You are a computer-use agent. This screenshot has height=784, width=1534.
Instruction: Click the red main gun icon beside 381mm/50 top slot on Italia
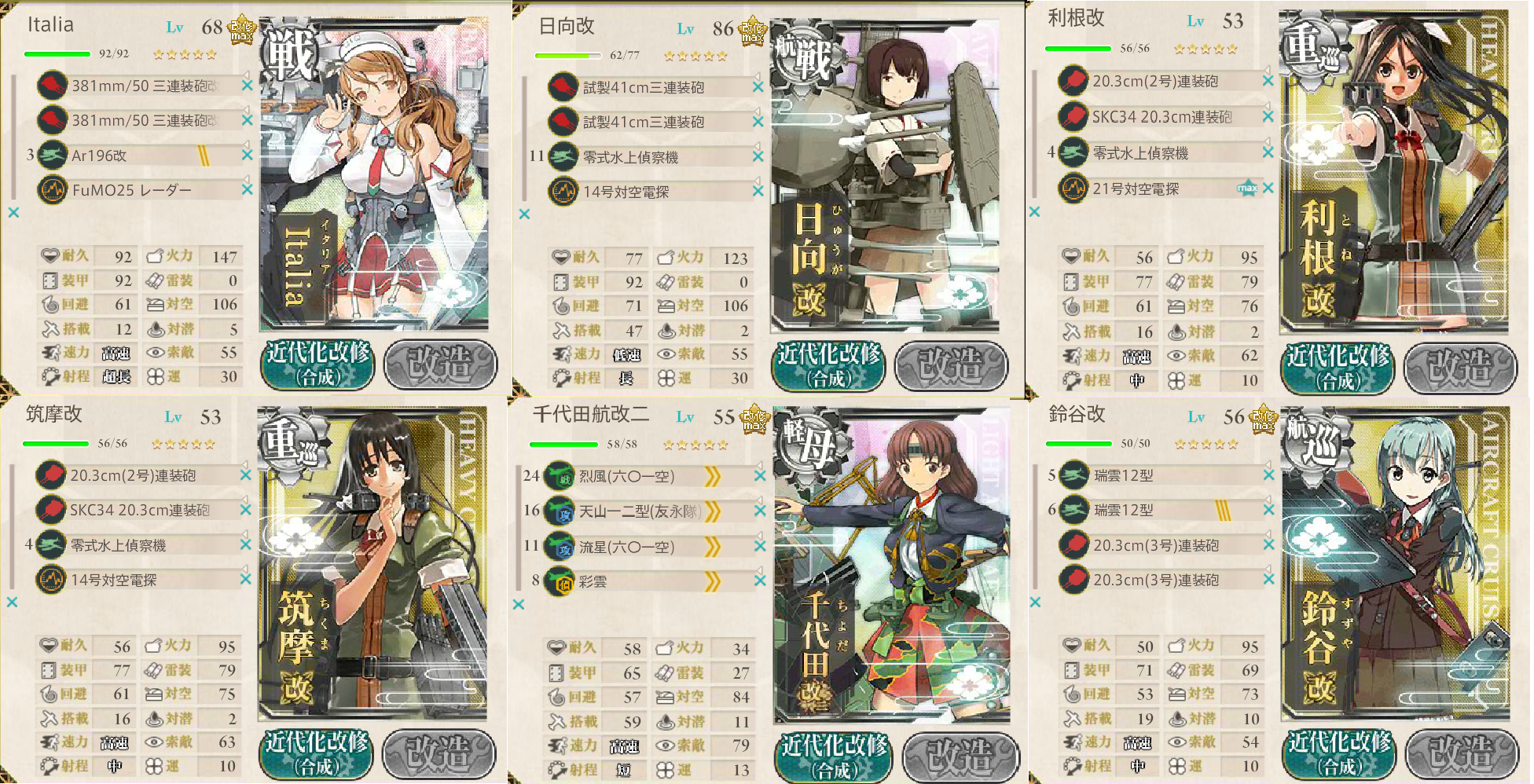[x=52, y=85]
